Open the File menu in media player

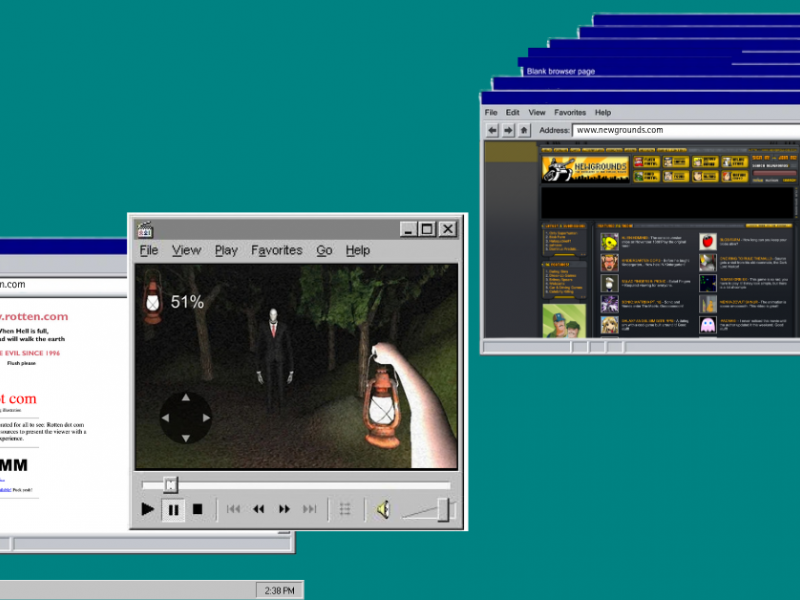(149, 251)
